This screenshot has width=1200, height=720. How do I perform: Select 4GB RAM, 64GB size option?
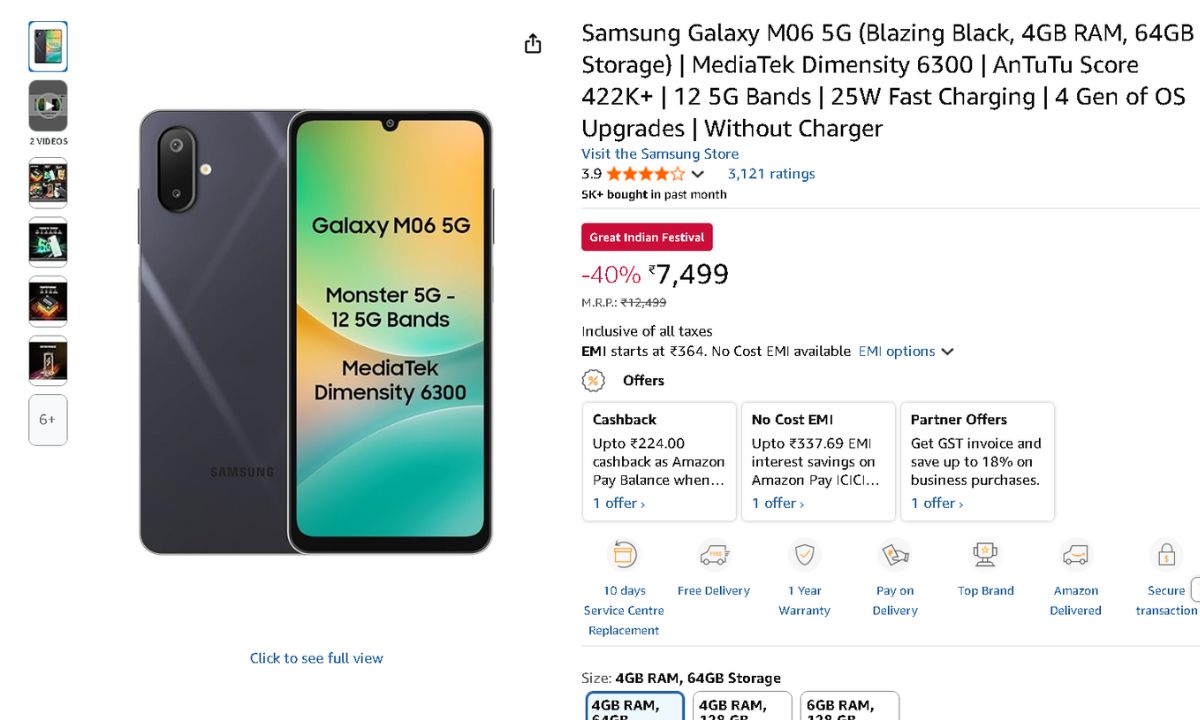[635, 707]
